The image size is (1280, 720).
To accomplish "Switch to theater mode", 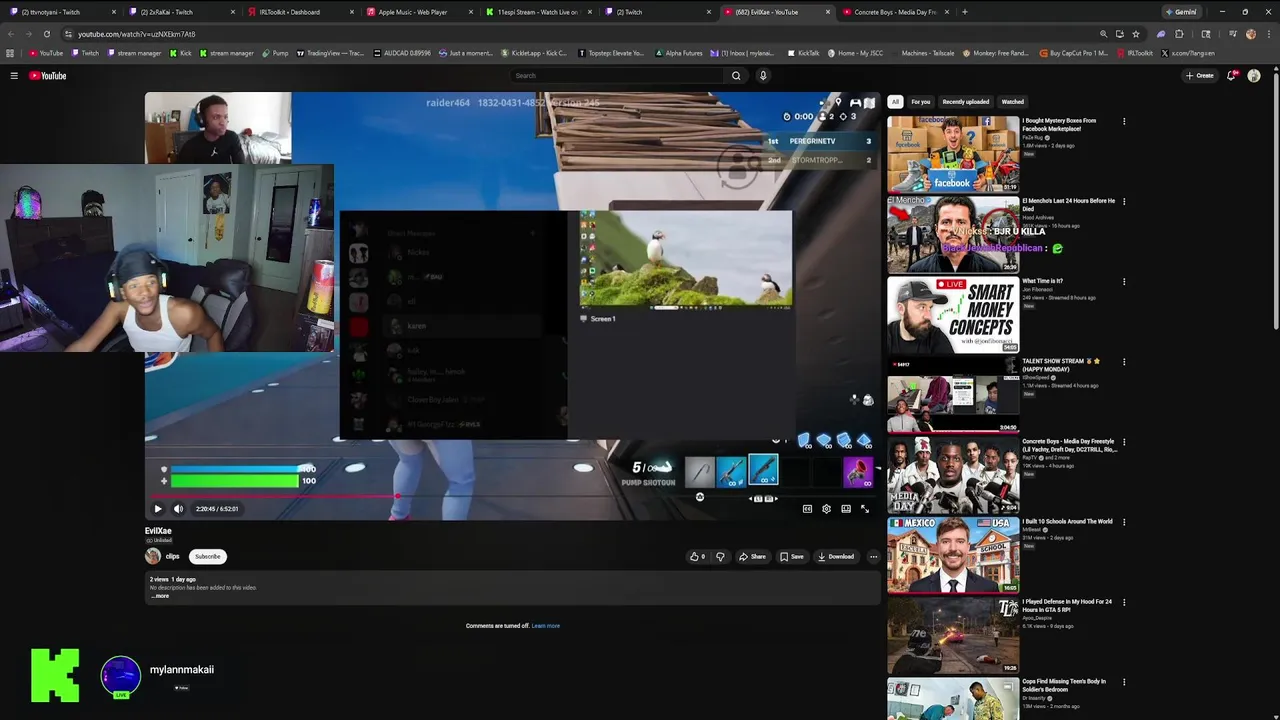I will [846, 509].
